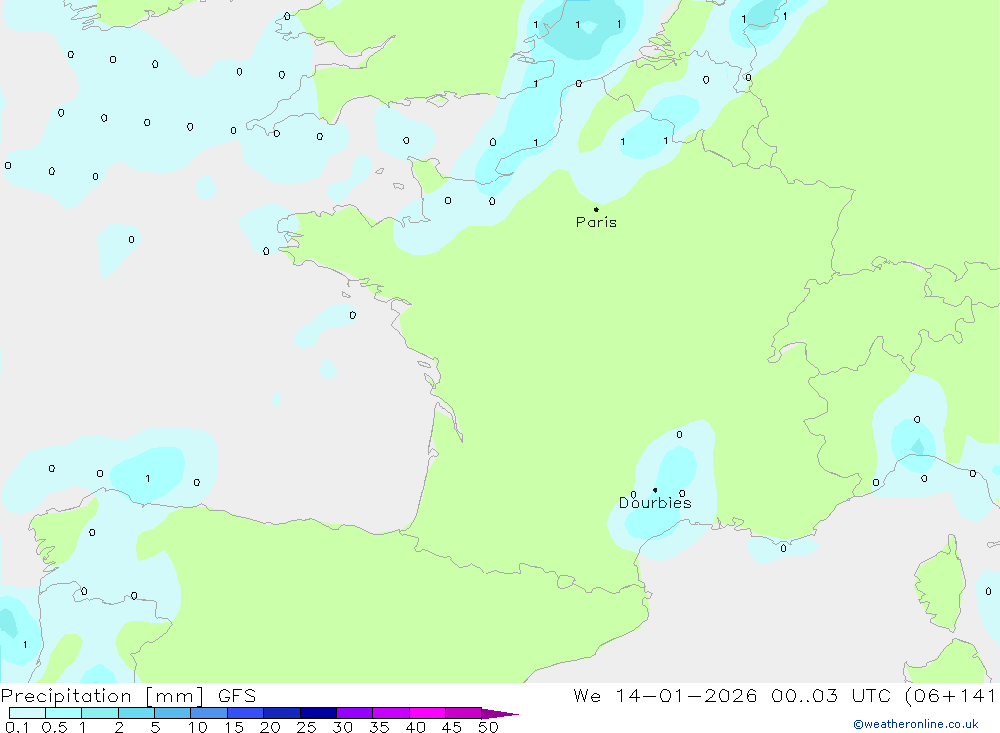
Task: Pick the legend swatch between 45 and 50
Action: point(464,713)
